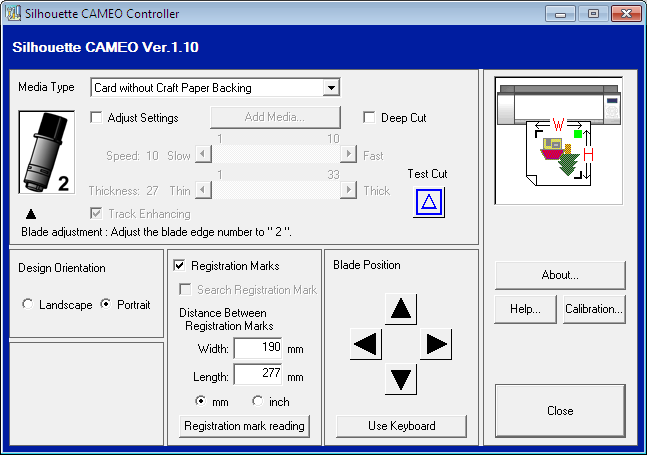Click right arrow of Thickness slider
The width and height of the screenshot is (647, 455).
(x=349, y=190)
